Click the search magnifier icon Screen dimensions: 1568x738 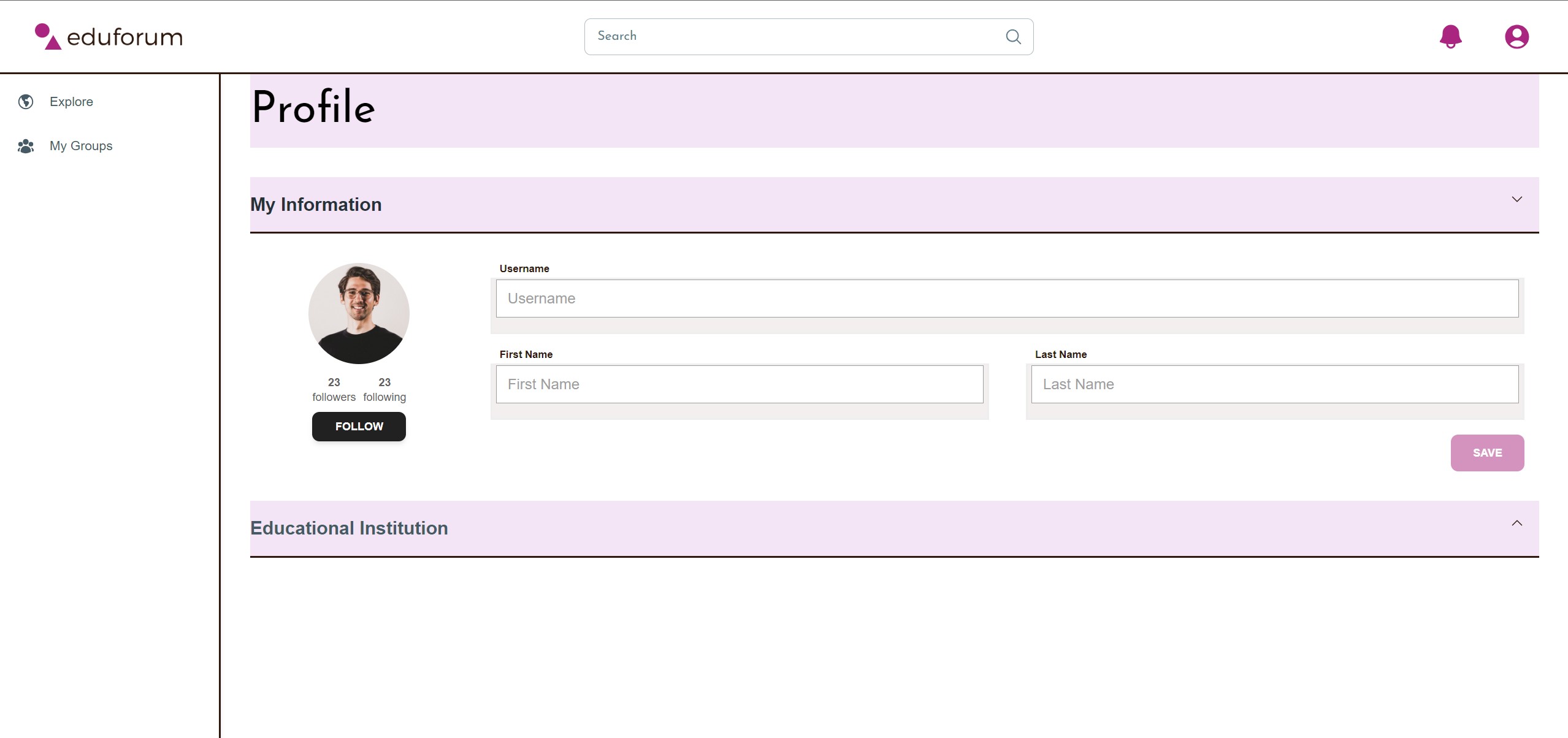pyautogui.click(x=1013, y=37)
